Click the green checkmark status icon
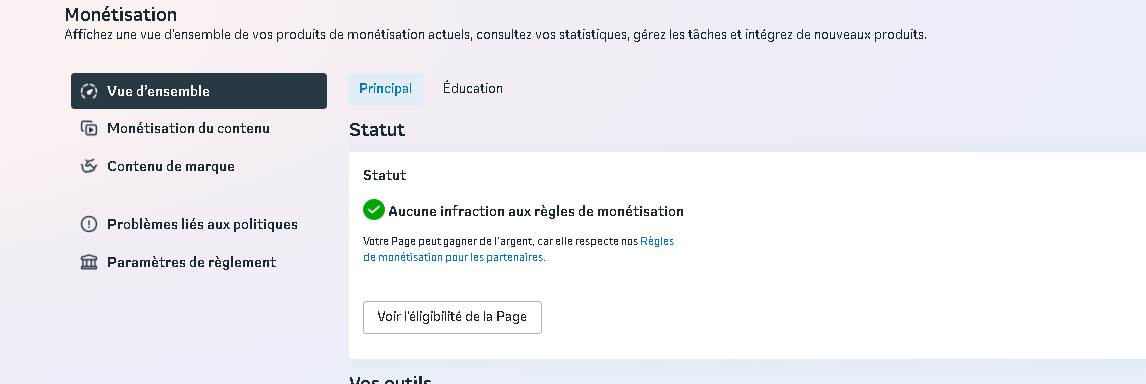The width and height of the screenshot is (1146, 384). (373, 210)
